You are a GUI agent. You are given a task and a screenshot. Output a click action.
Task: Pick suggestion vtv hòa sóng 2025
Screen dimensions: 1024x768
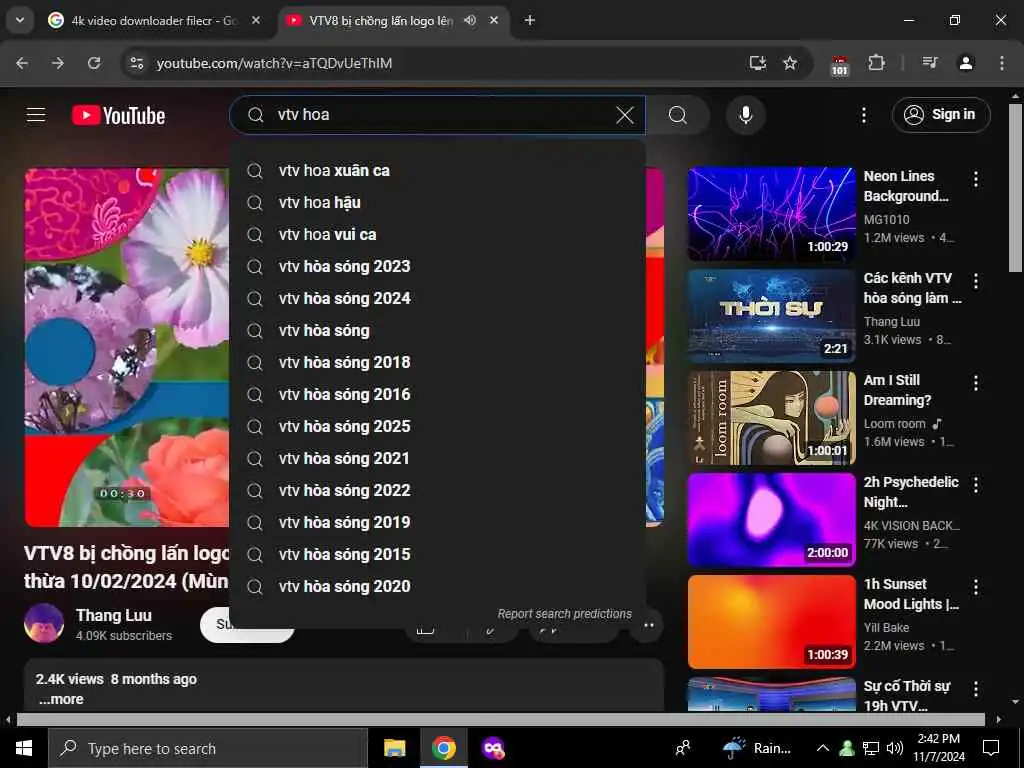(x=438, y=426)
